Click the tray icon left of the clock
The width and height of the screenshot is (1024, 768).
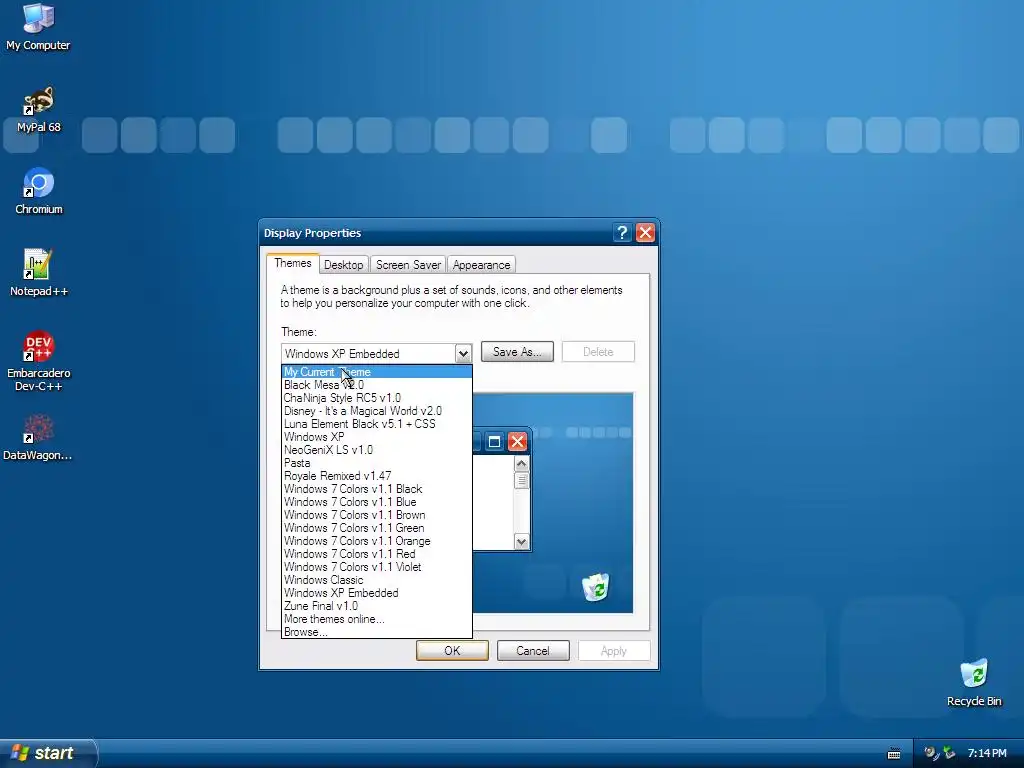coord(950,753)
